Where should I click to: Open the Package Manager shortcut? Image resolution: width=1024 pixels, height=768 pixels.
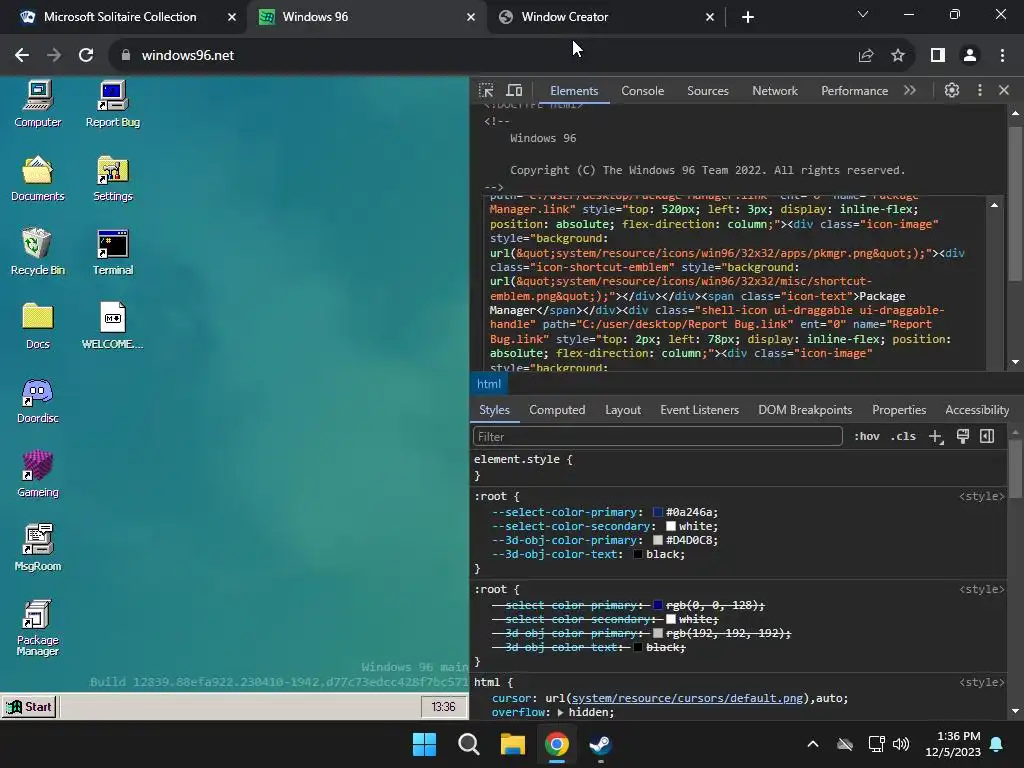pyautogui.click(x=37, y=628)
